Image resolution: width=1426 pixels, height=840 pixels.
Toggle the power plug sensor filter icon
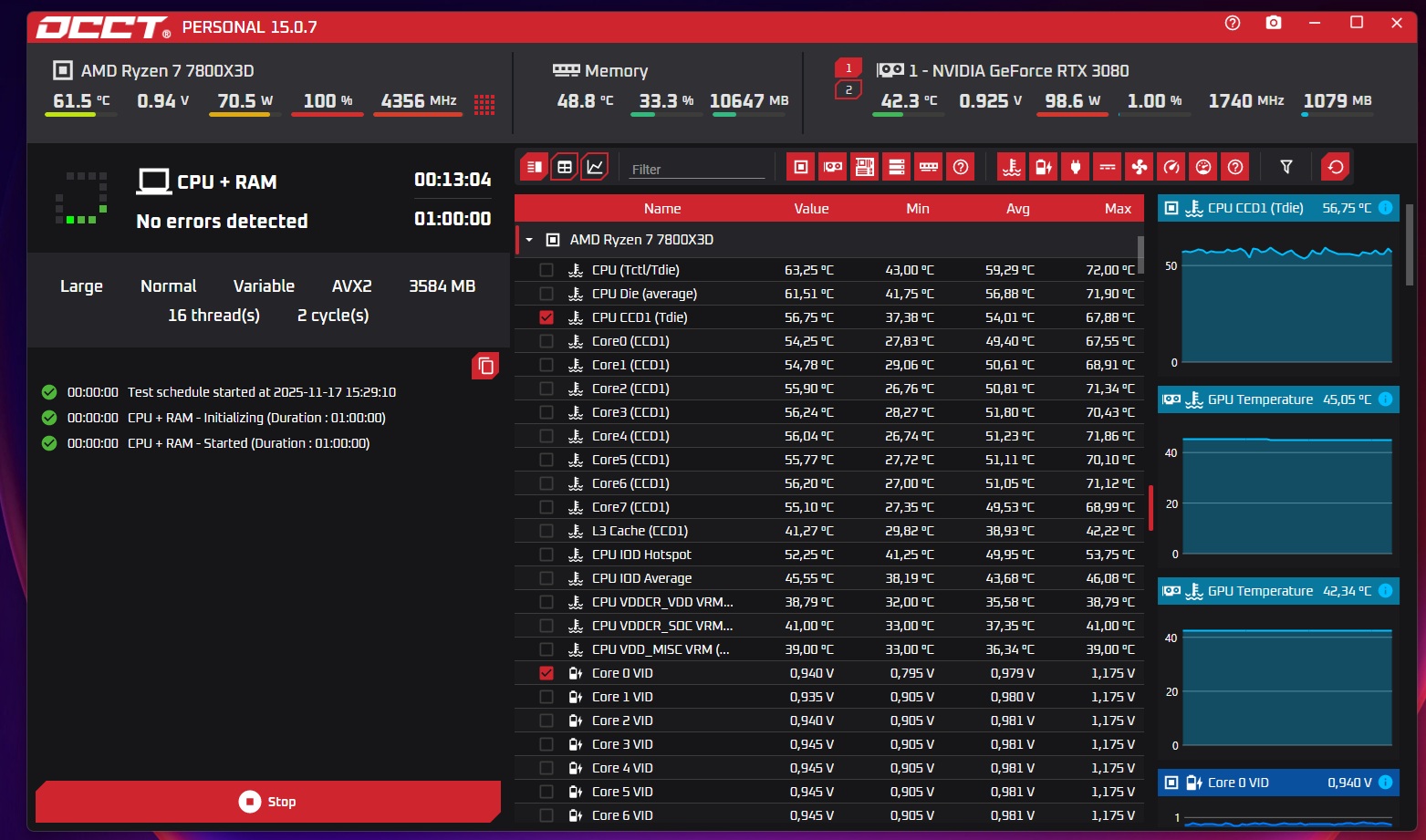pyautogui.click(x=1076, y=167)
